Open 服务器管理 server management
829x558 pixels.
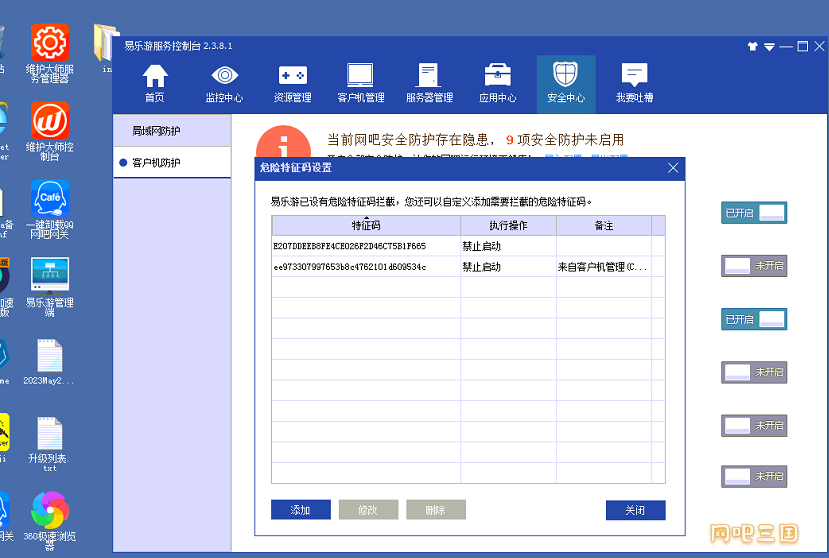[x=429, y=84]
